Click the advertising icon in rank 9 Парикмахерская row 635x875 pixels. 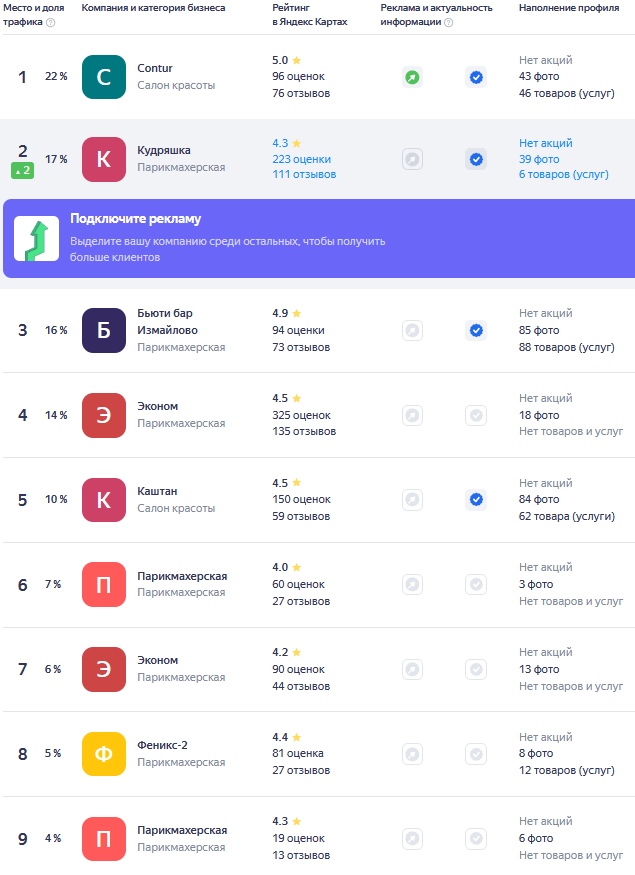(x=412, y=838)
